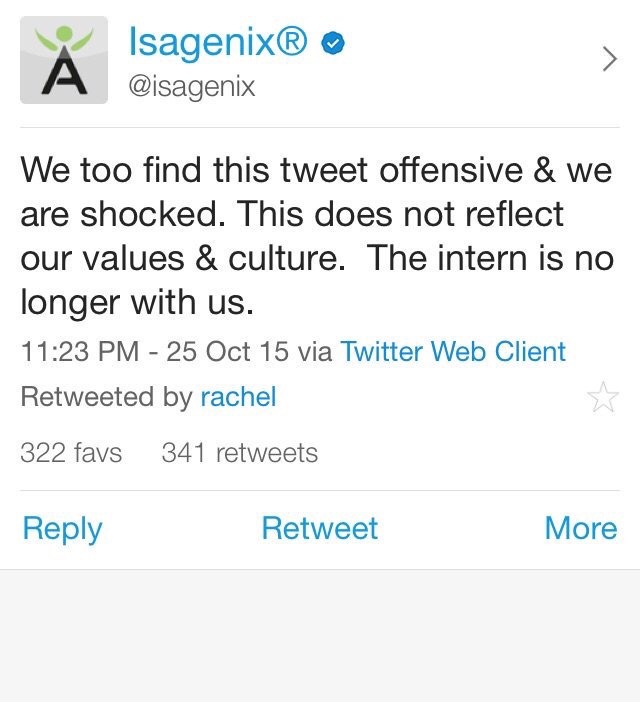Viewport: 640px width, 702px height.
Task: Open rachel's profile link
Action: pos(238,397)
